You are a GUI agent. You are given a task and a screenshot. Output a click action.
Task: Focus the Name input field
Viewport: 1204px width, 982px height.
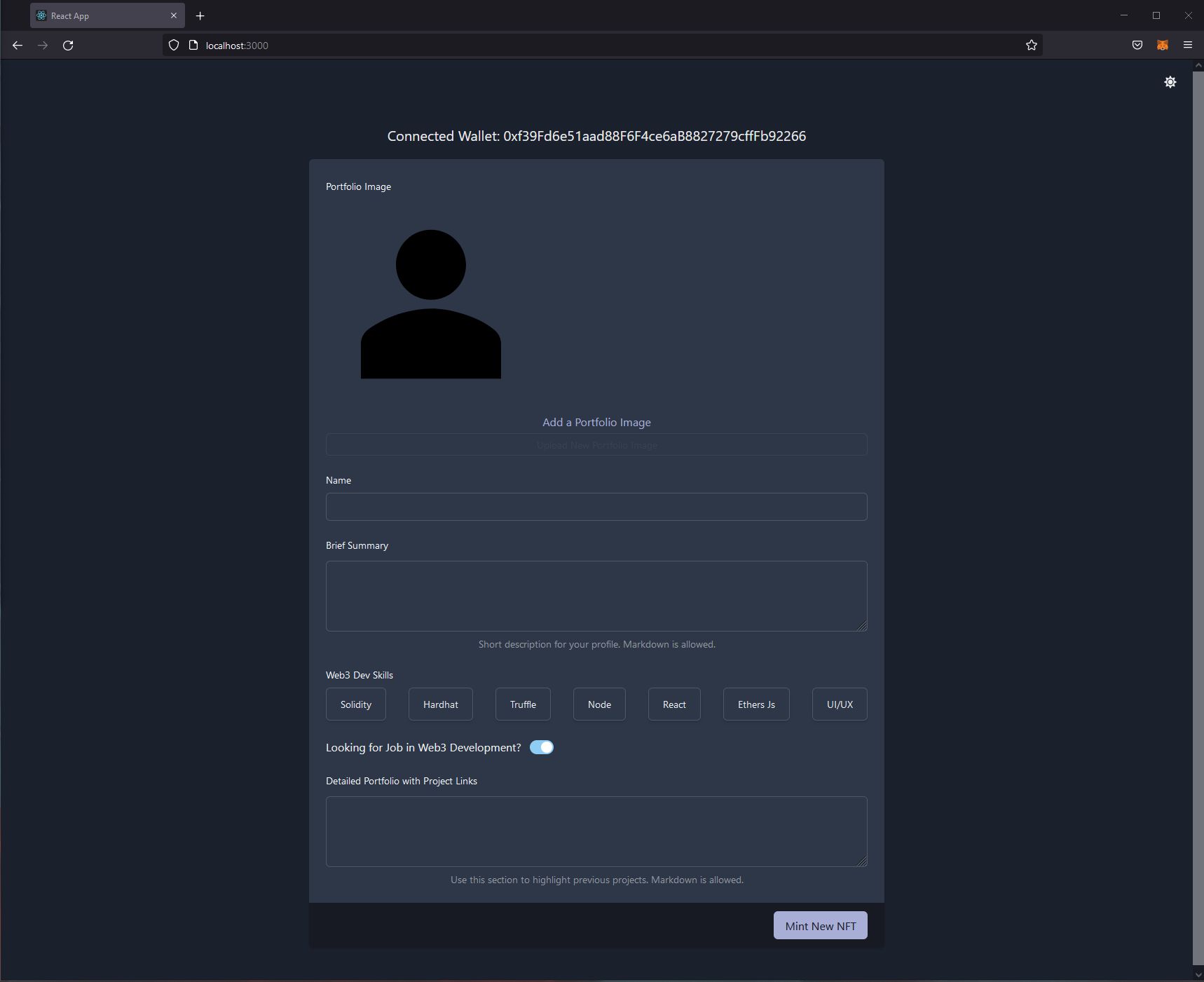tap(596, 507)
